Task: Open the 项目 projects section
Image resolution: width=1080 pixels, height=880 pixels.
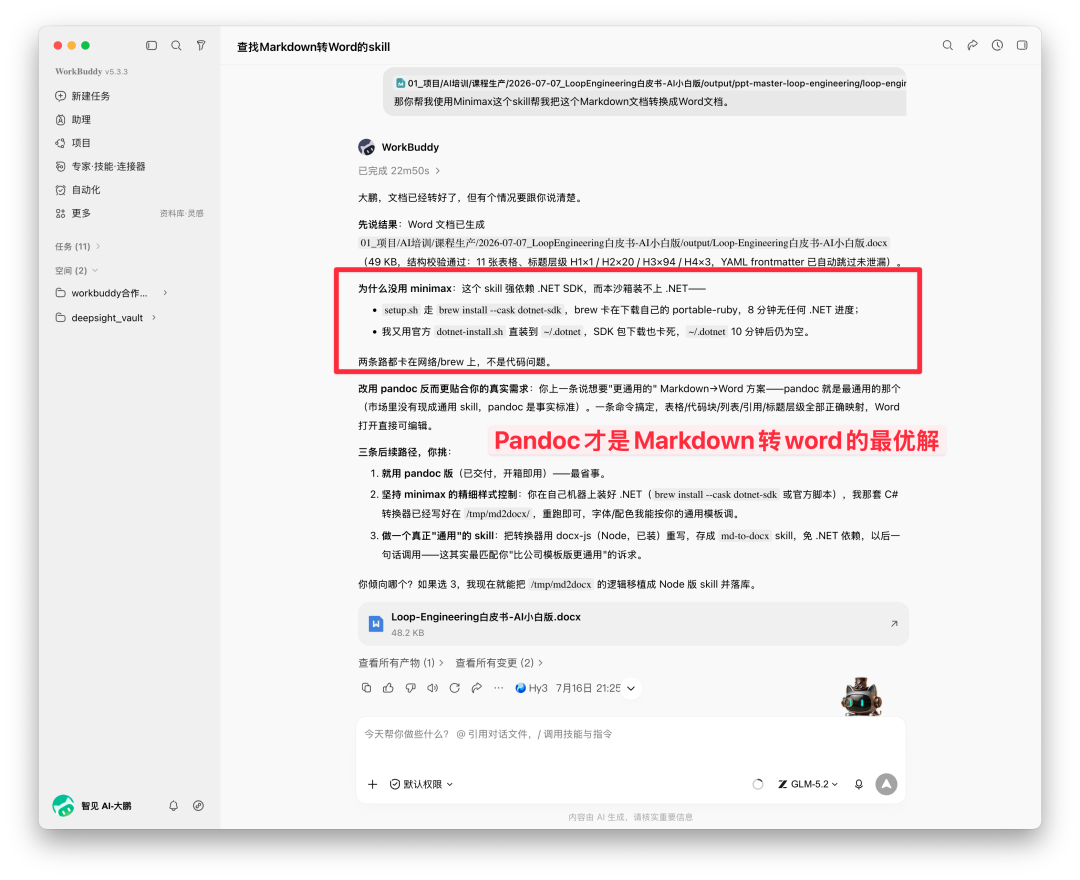Action: tap(73, 143)
